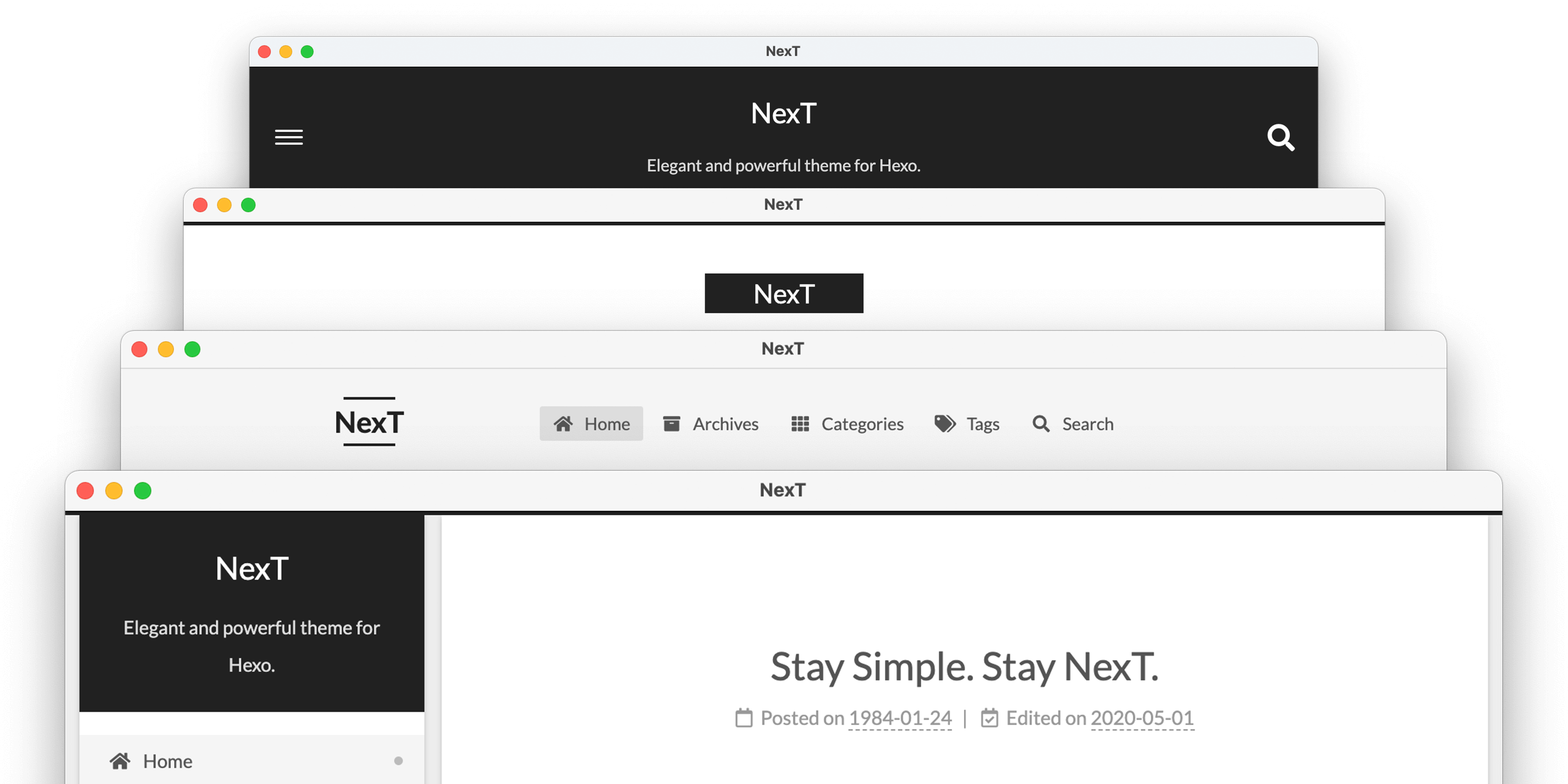Open the Archives tab
The width and height of the screenshot is (1568, 784).
pos(711,423)
